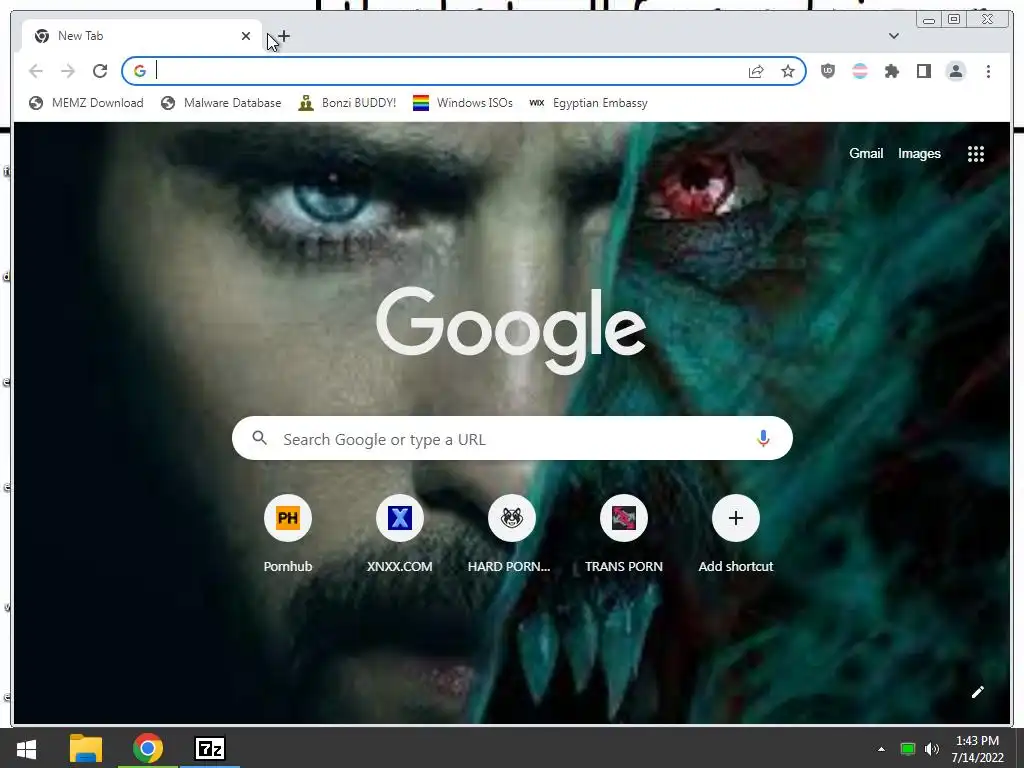The height and width of the screenshot is (768, 1024).
Task: Open the Gmail link
Action: 866,153
